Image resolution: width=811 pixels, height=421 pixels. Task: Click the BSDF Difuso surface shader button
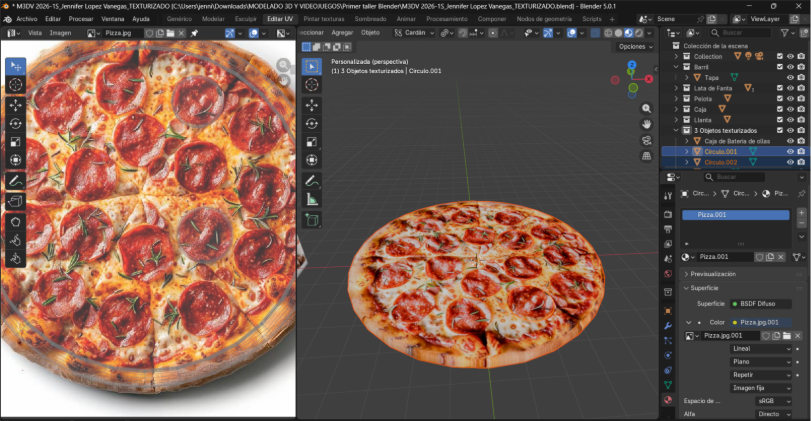coord(760,304)
